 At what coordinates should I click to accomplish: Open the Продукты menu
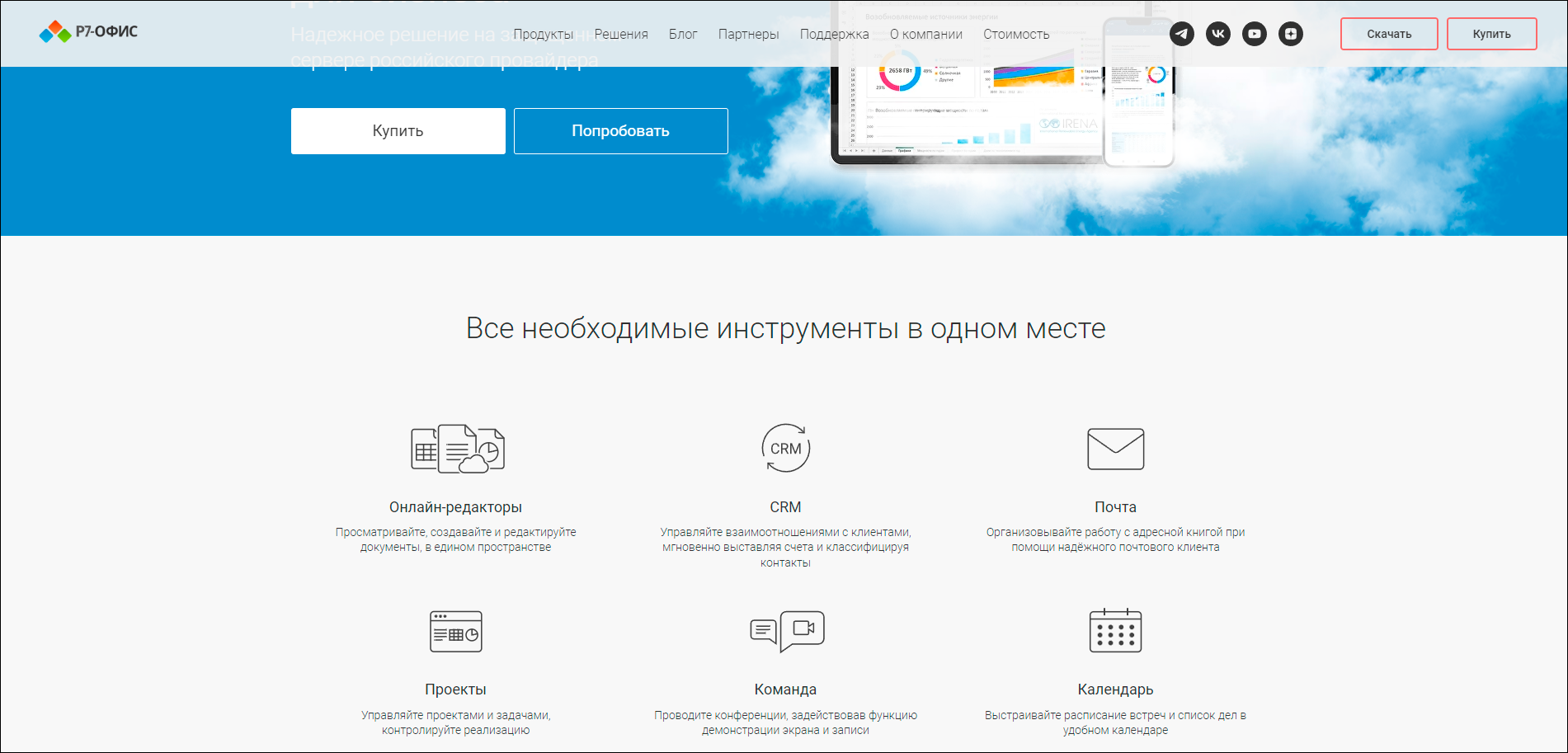tap(544, 34)
